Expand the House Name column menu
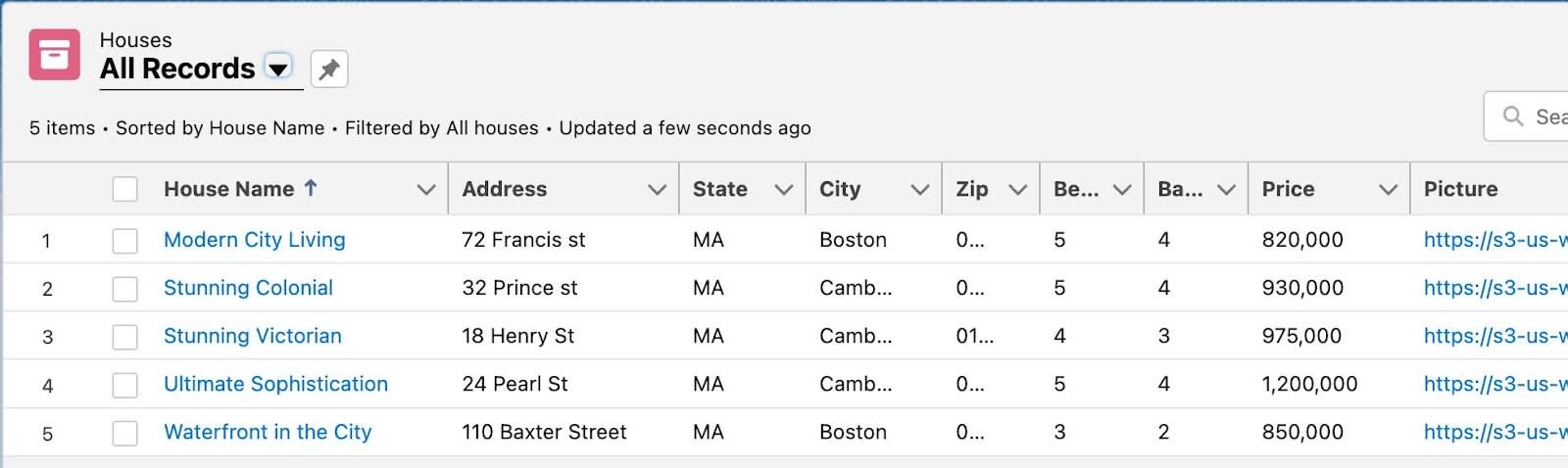The width and height of the screenshot is (1568, 468). point(426,190)
